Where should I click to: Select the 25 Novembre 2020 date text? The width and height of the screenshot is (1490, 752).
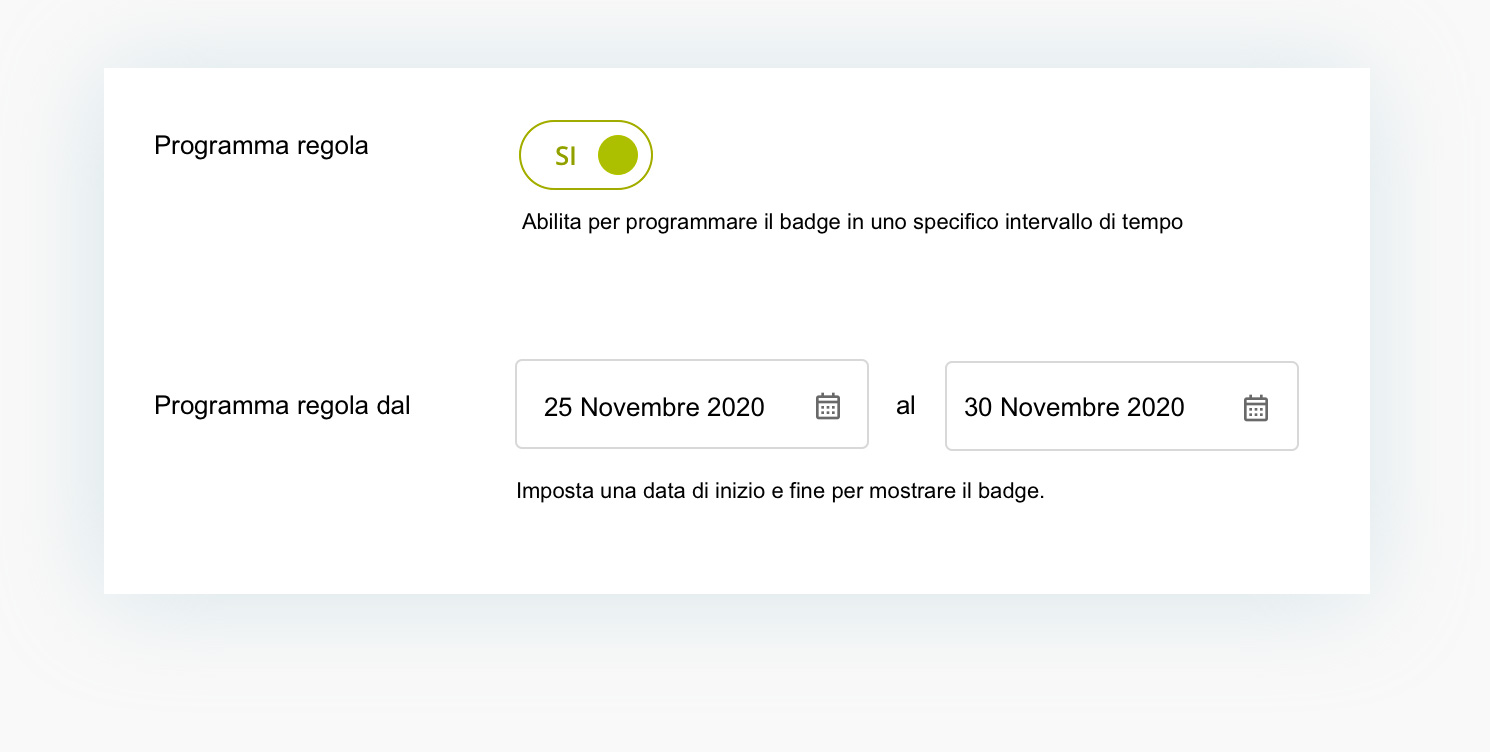tap(654, 407)
